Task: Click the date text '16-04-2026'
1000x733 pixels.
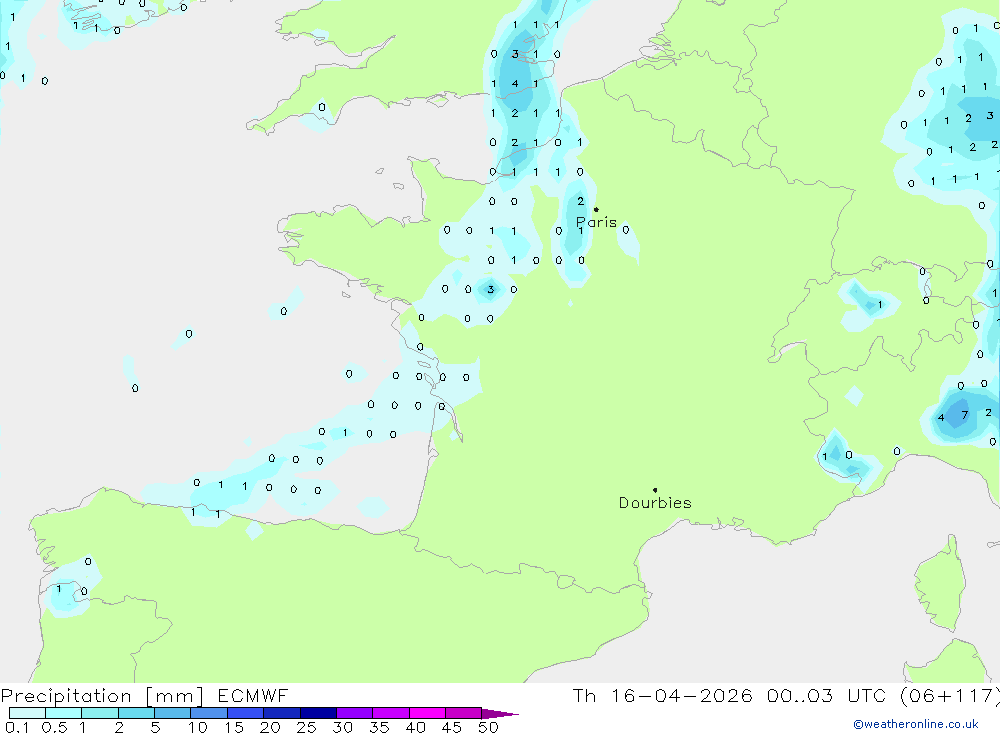Action: 681,695
